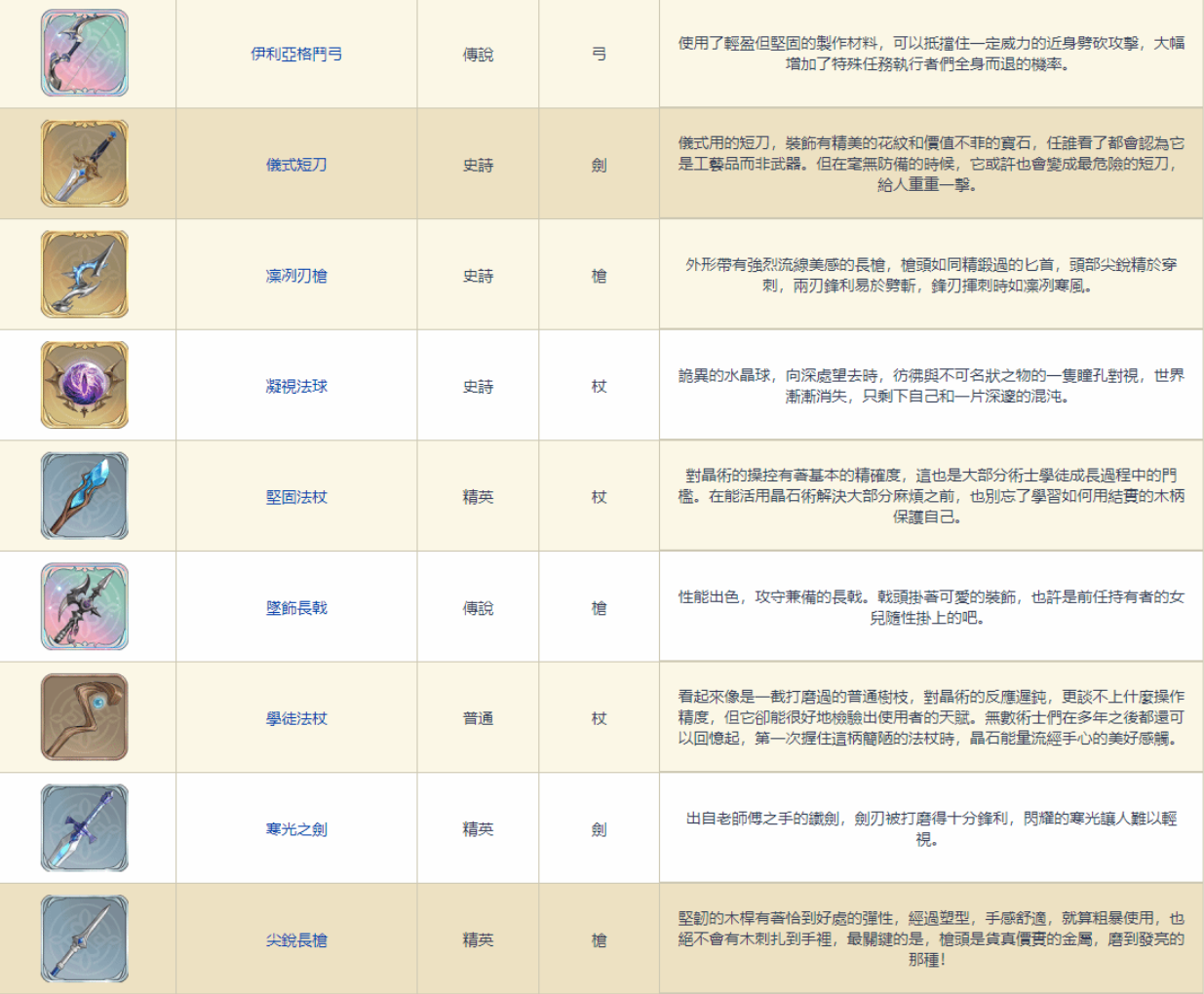
Task: Click the 寒光之劍 name link
Action: pyautogui.click(x=296, y=829)
